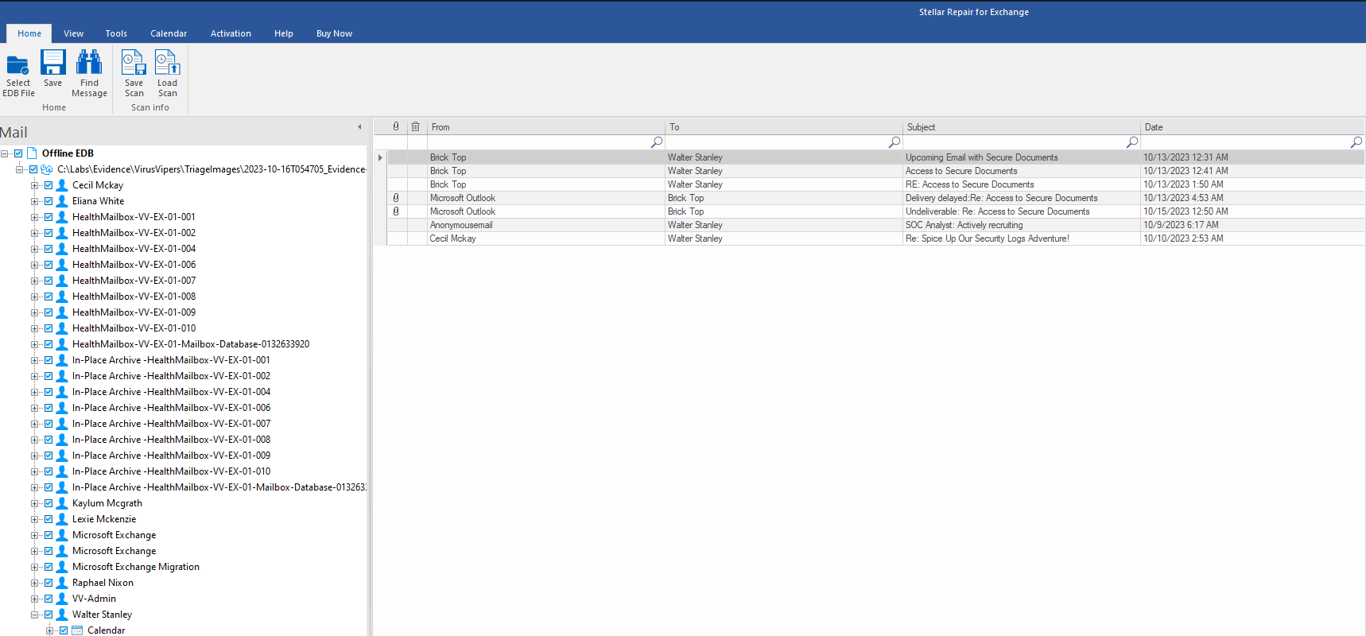This screenshot has width=1366, height=636.
Task: Click the EDB database path icon
Action: tap(47, 169)
